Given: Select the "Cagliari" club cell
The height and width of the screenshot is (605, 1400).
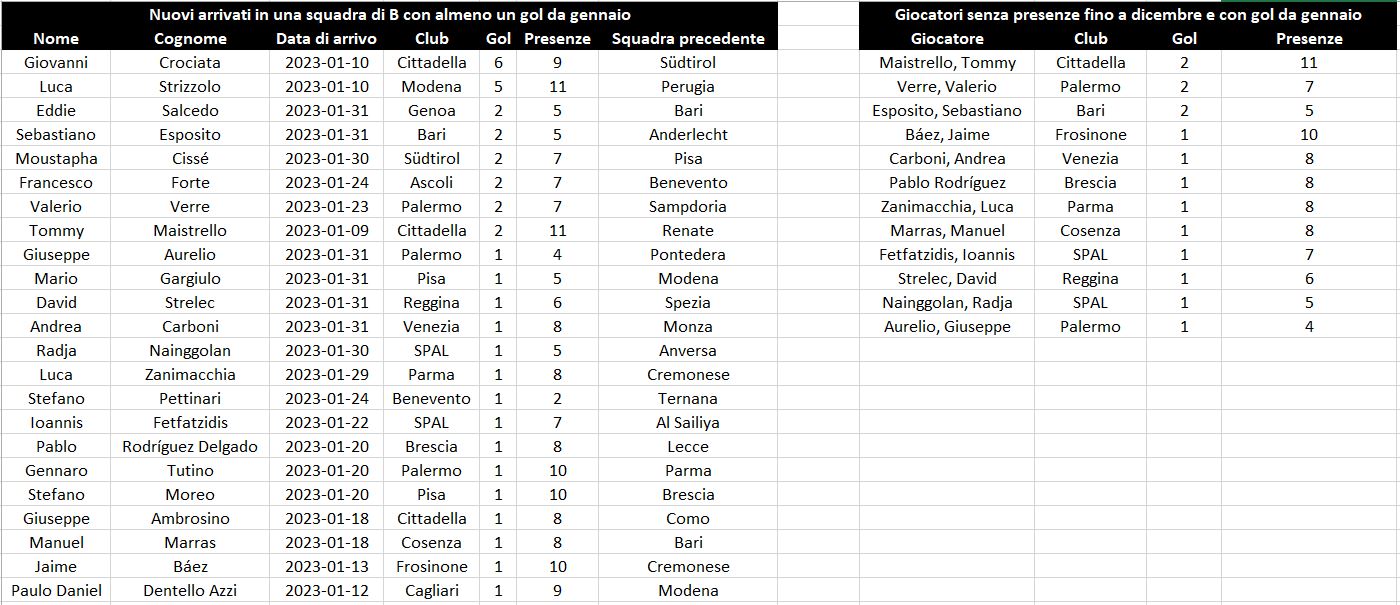Looking at the screenshot, I should pos(431,590).
